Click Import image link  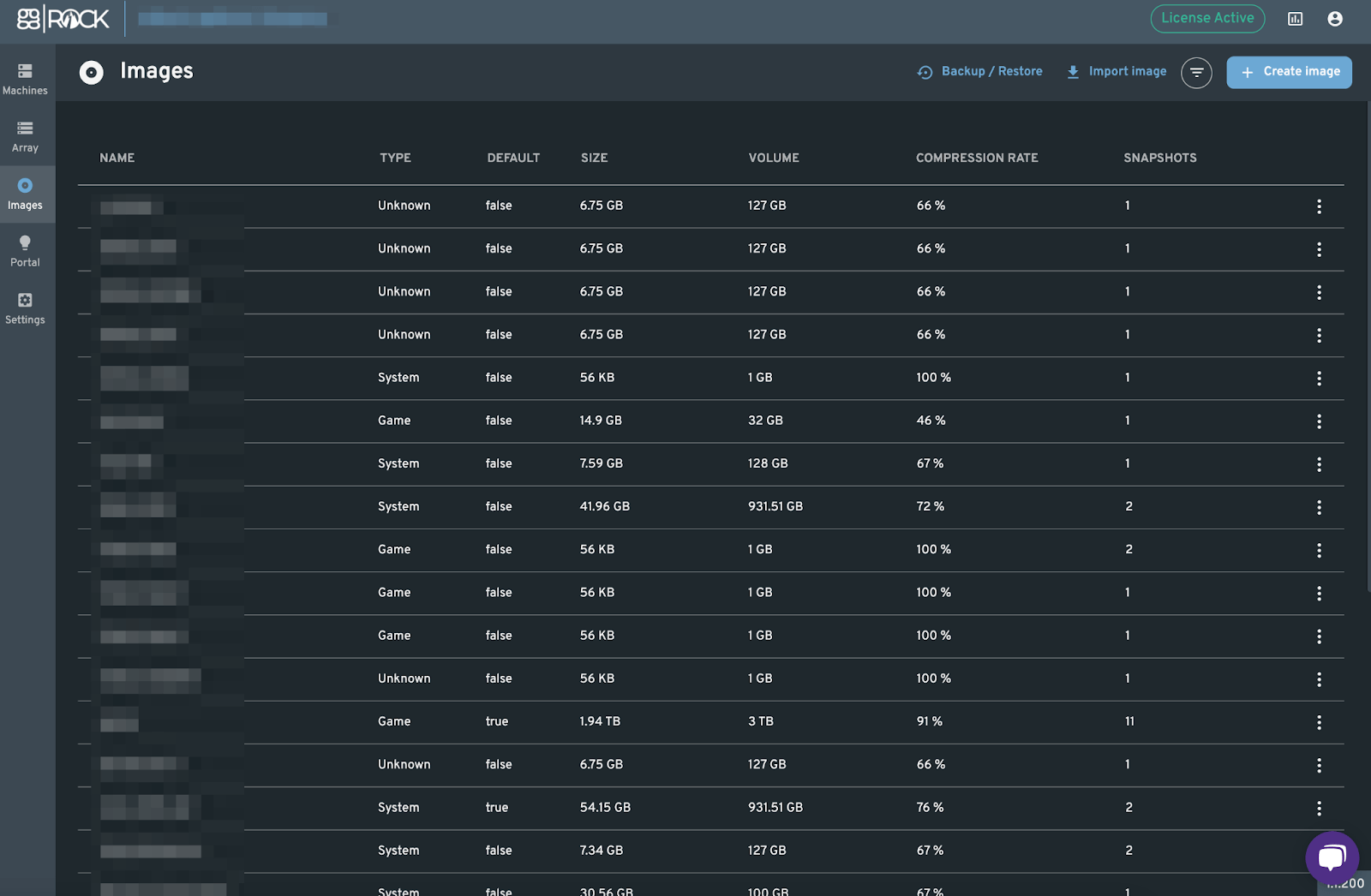click(x=1117, y=72)
